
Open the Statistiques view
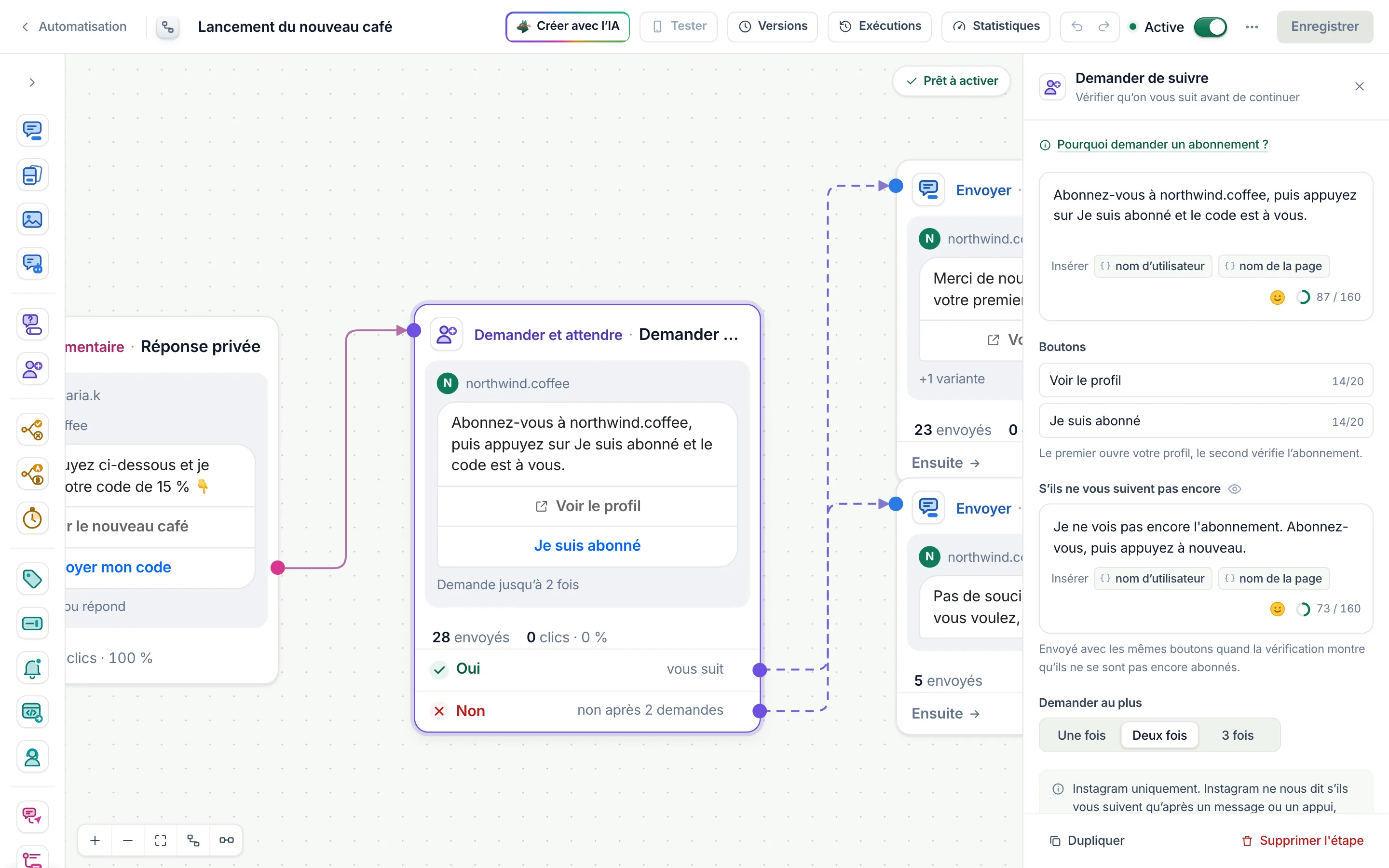(996, 27)
